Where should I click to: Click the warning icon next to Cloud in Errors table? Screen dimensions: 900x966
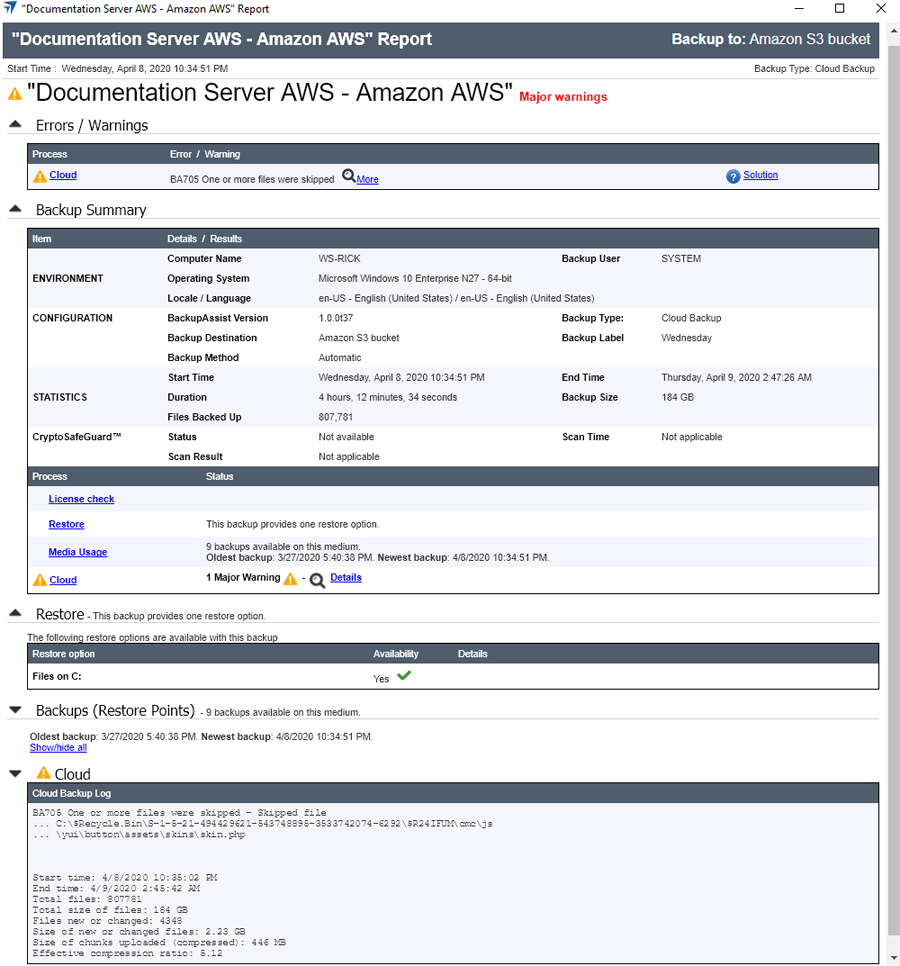tap(39, 176)
